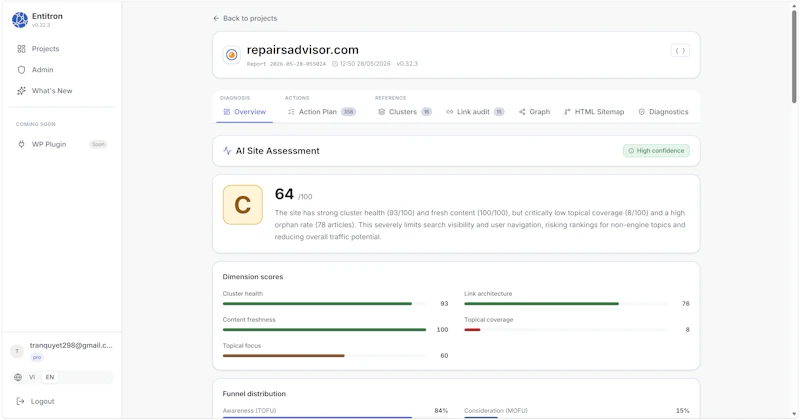The width and height of the screenshot is (800, 420).
Task: Click the Clusters layers icon
Action: coord(382,112)
